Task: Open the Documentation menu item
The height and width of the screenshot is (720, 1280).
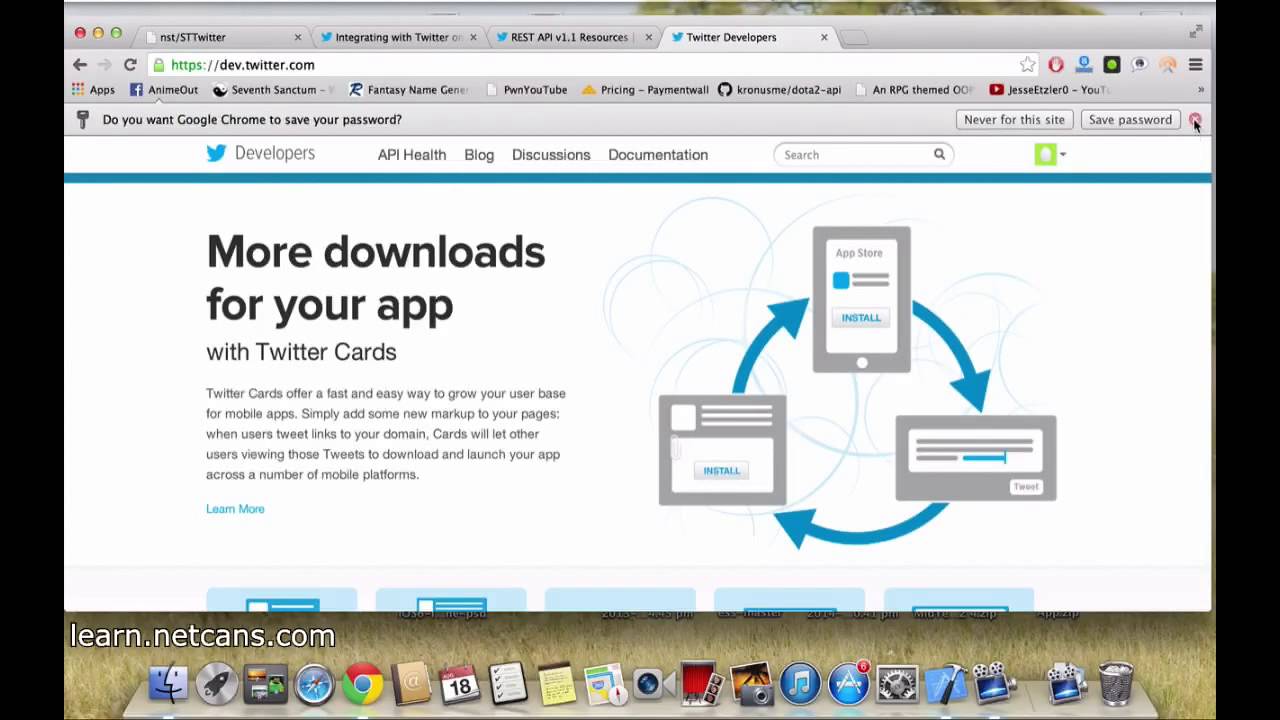Action: coord(658,155)
